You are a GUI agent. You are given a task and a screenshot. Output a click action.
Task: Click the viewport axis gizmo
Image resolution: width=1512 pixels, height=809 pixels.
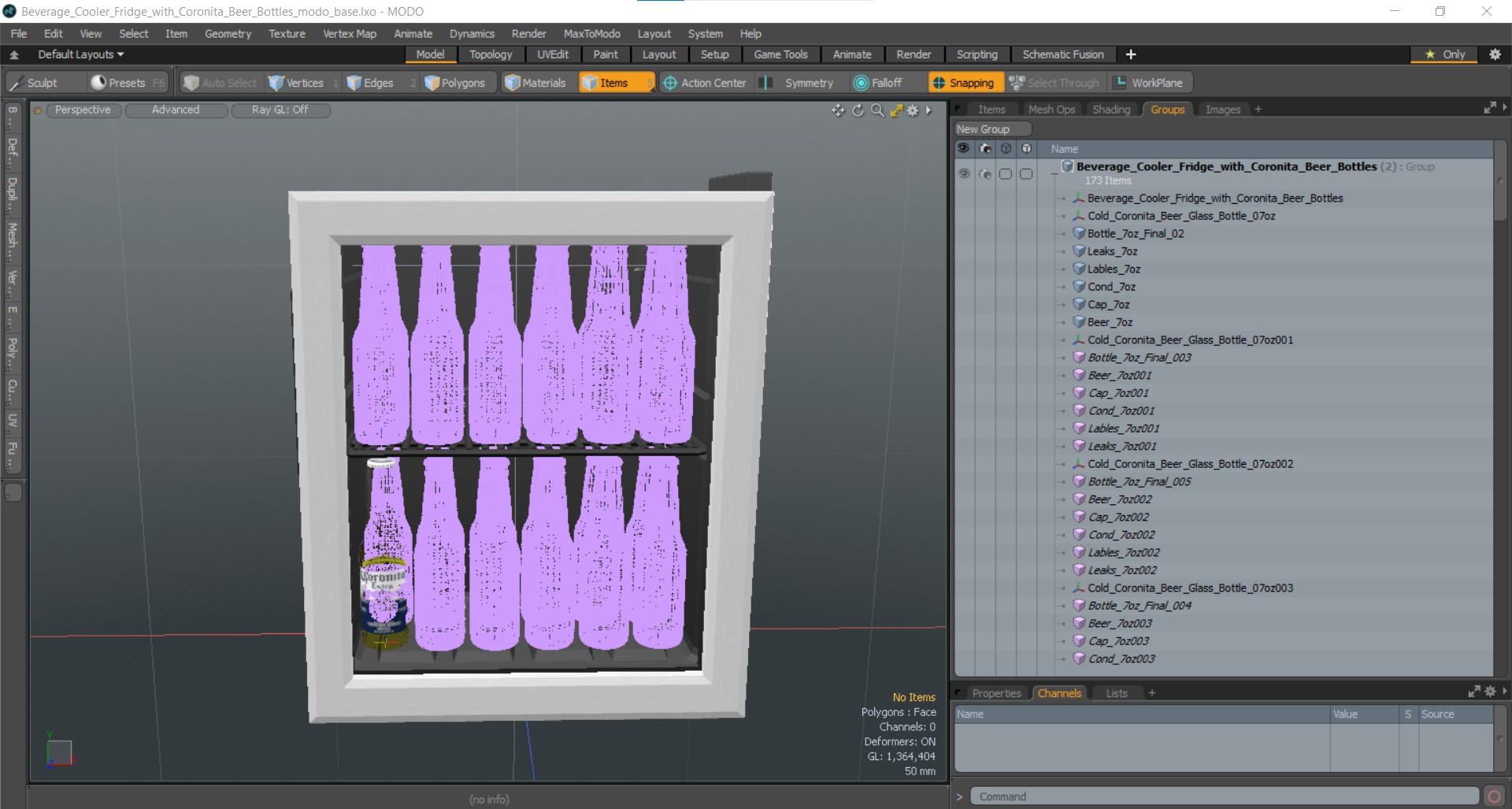click(x=59, y=751)
